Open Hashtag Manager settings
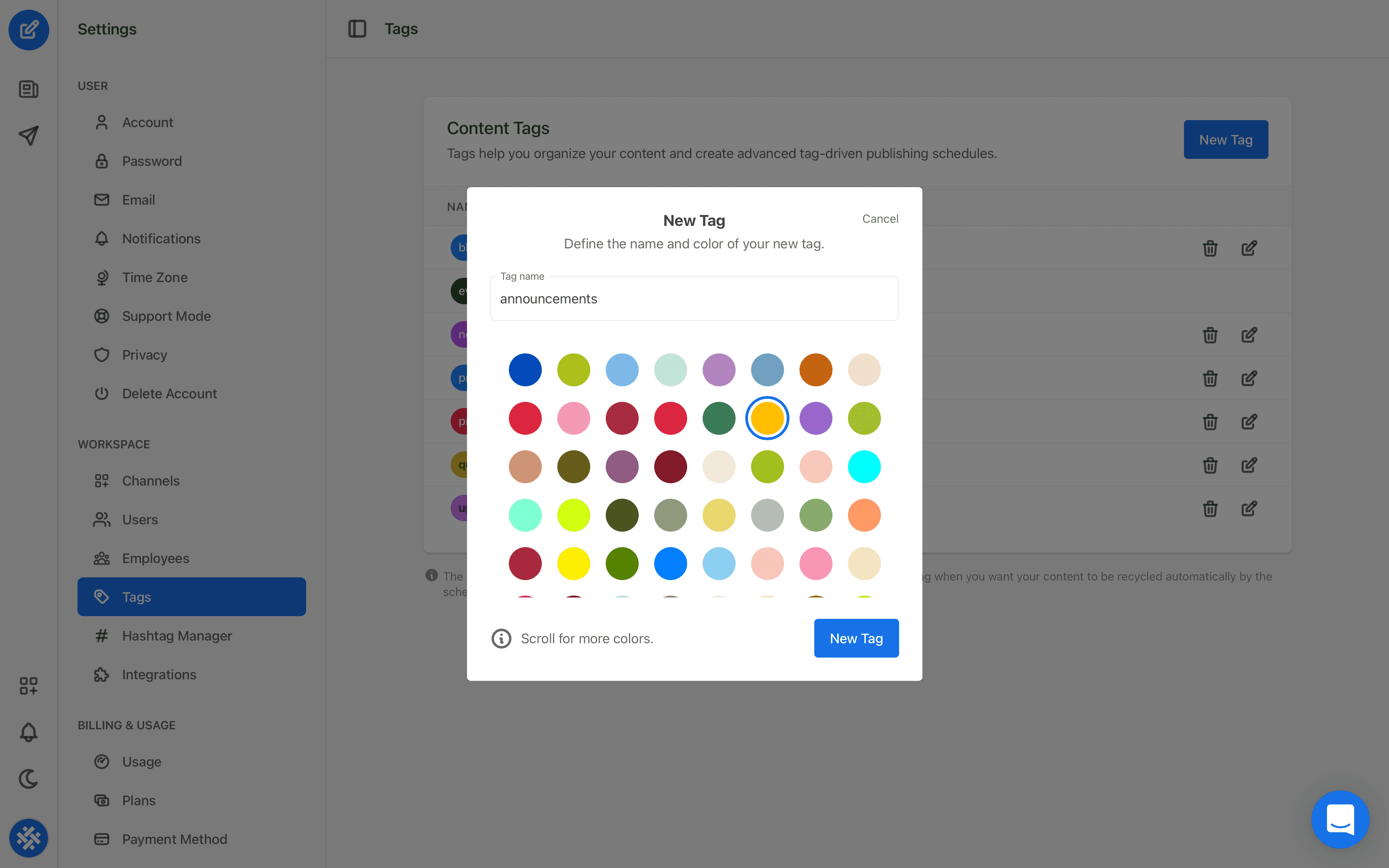This screenshot has height=868, width=1389. [x=177, y=635]
